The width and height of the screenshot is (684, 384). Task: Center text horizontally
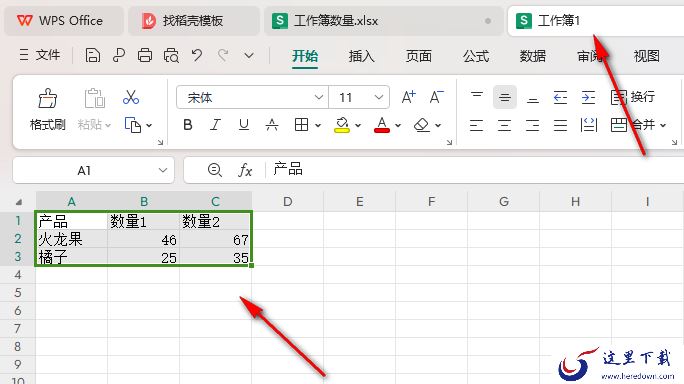tap(504, 126)
